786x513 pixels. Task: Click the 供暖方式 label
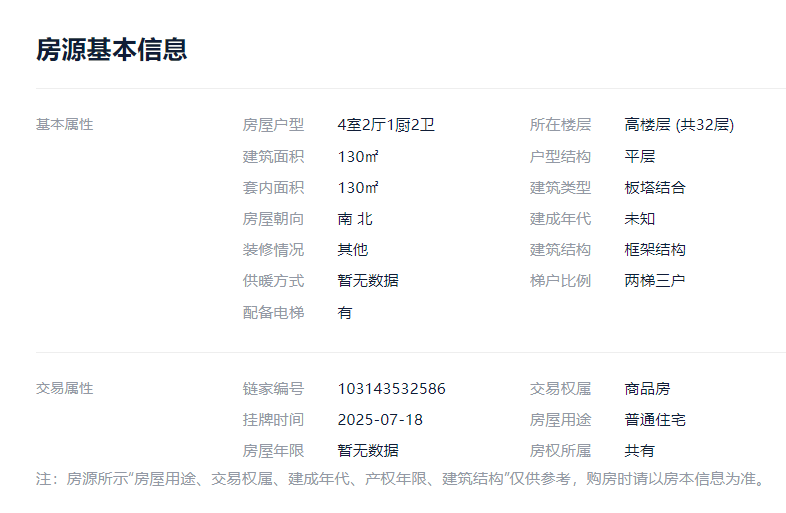coord(273,281)
